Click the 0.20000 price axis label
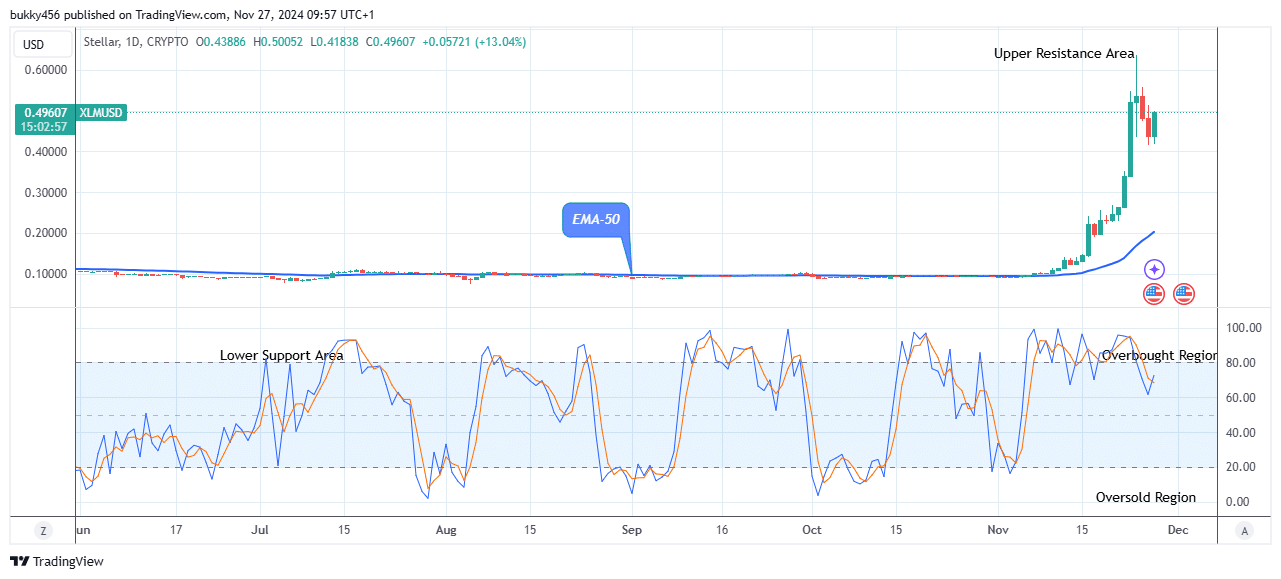Viewport: 1281px width, 579px height. [x=46, y=233]
